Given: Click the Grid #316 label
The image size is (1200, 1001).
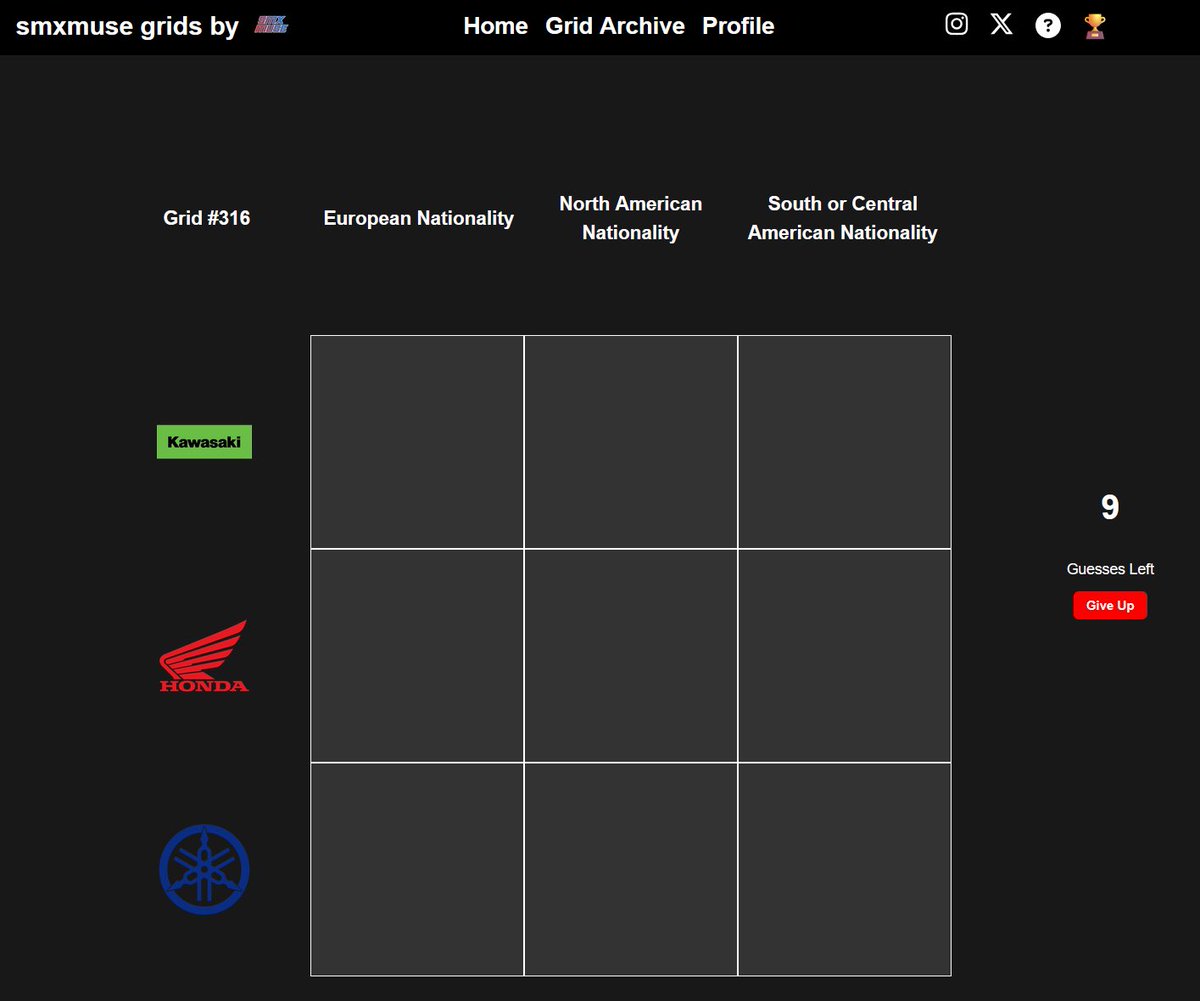Looking at the screenshot, I should click(207, 218).
